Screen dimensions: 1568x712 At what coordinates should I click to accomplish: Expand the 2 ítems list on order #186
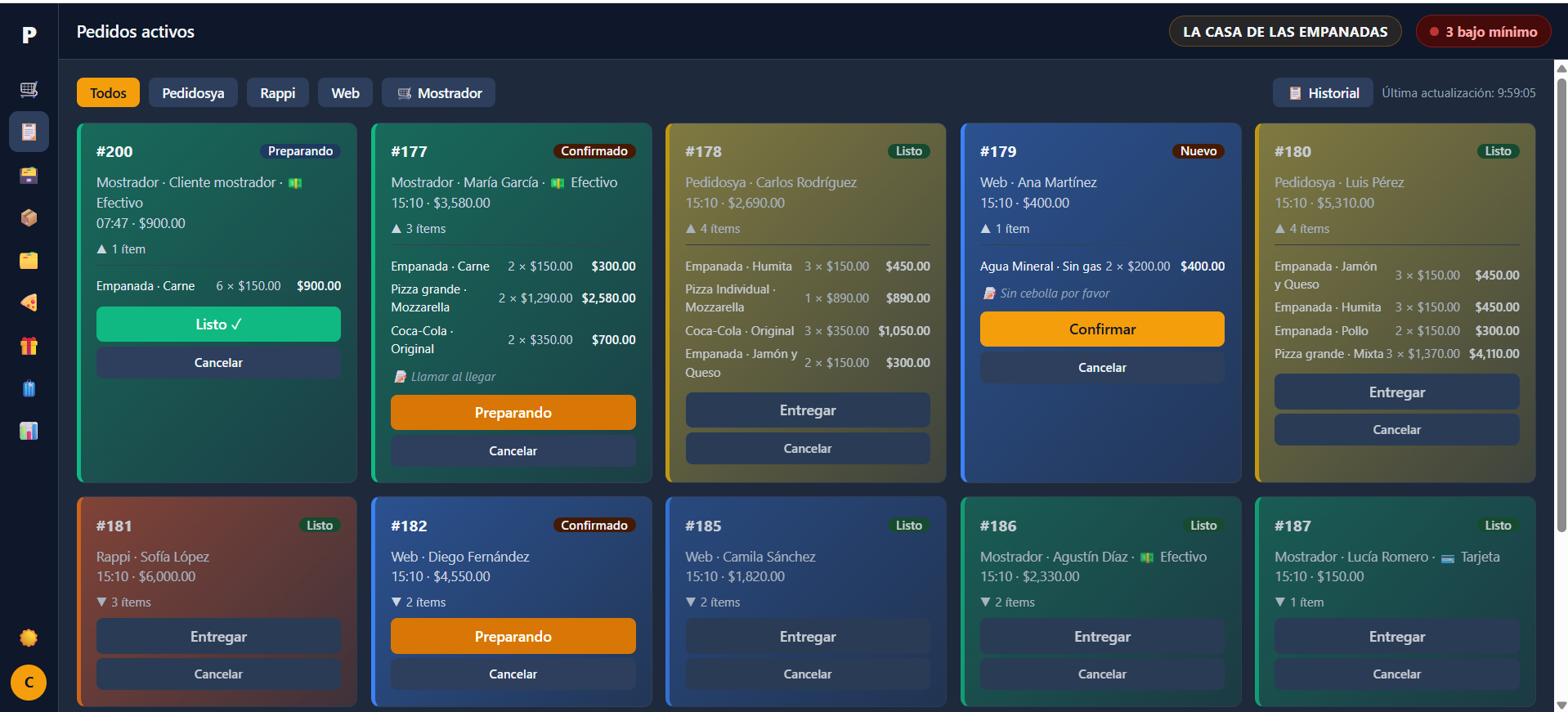coord(1007,602)
